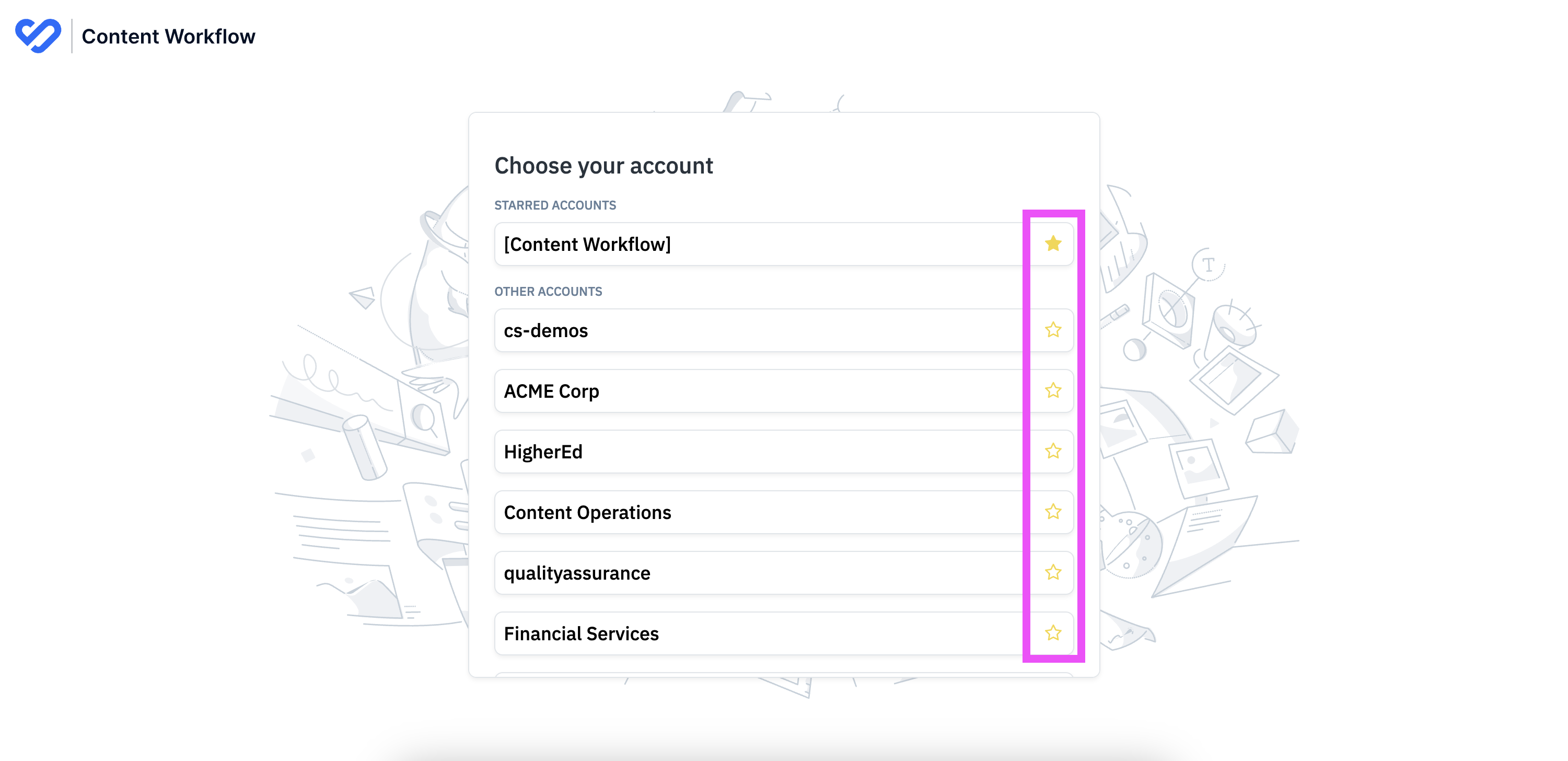Click the star icon beside cs-demos
Image resolution: width=1568 pixels, height=761 pixels.
coord(1052,329)
